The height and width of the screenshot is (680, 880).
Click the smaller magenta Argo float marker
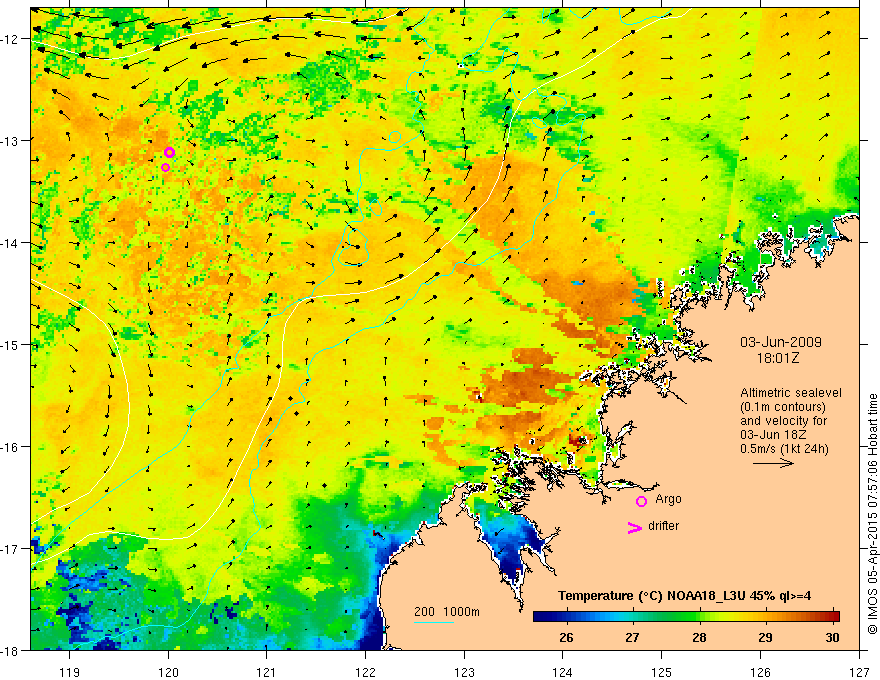coord(166,167)
